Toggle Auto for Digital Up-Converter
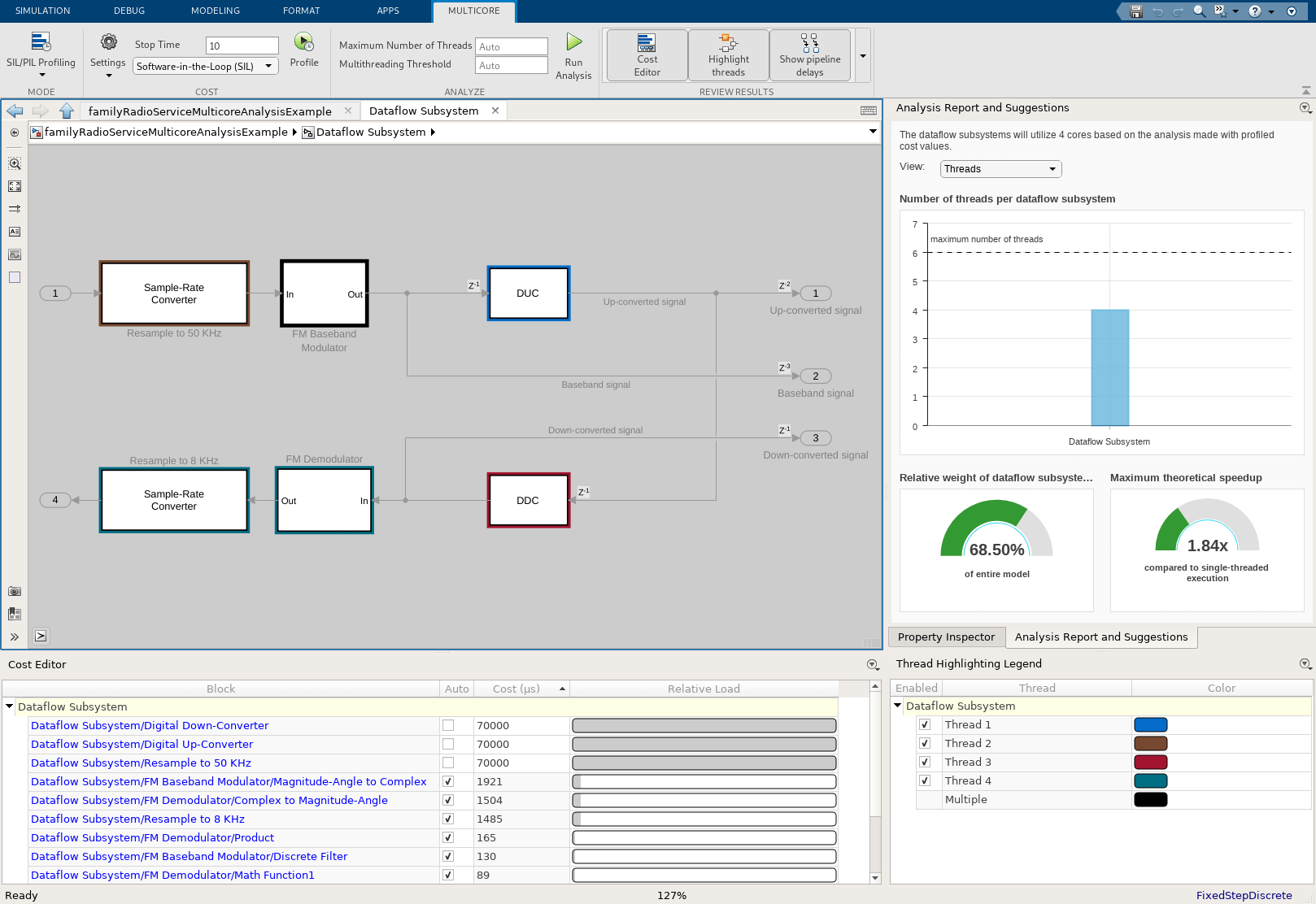Image resolution: width=1316 pixels, height=904 pixels. coord(448,744)
